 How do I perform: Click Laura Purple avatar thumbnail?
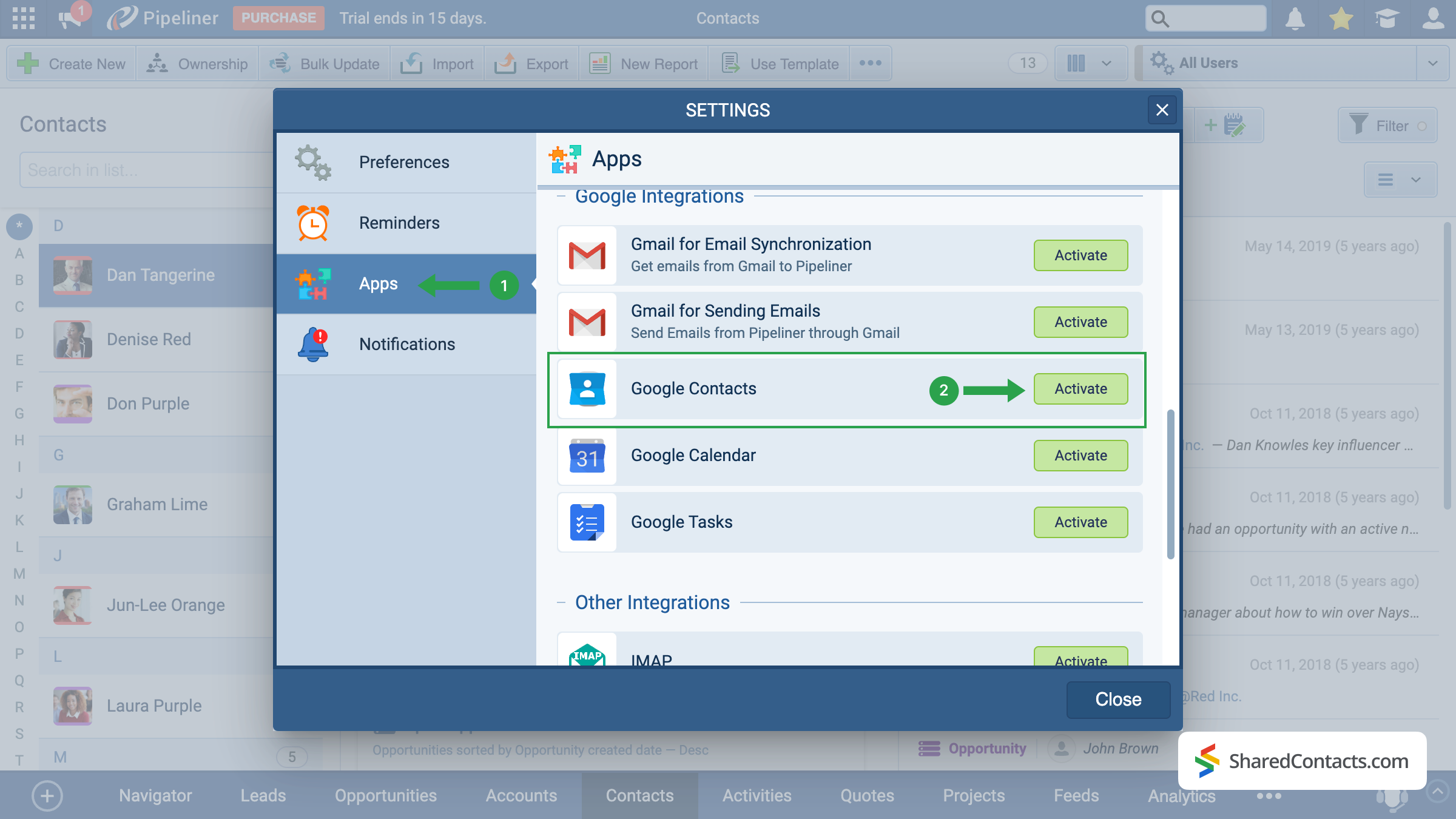[x=73, y=706]
